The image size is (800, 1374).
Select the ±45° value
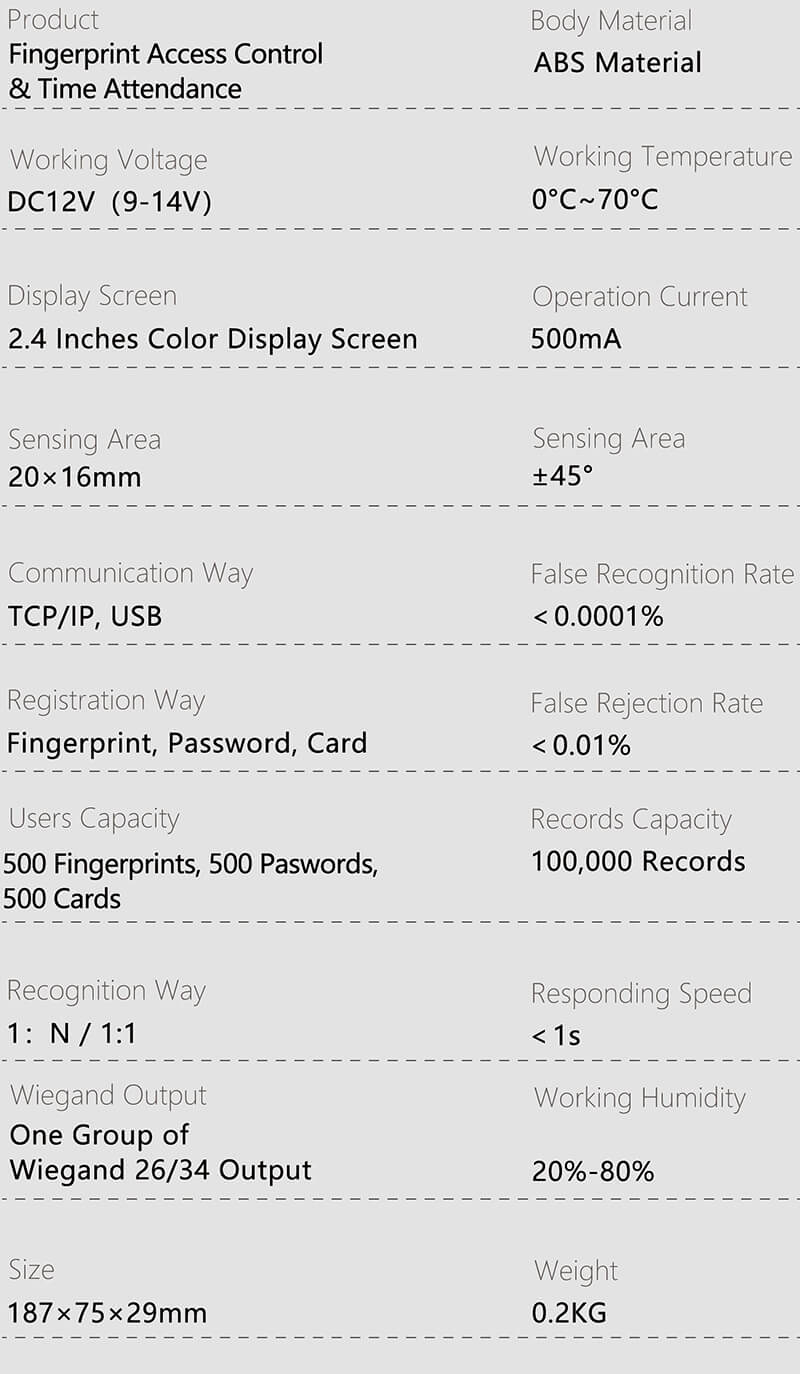(562, 475)
